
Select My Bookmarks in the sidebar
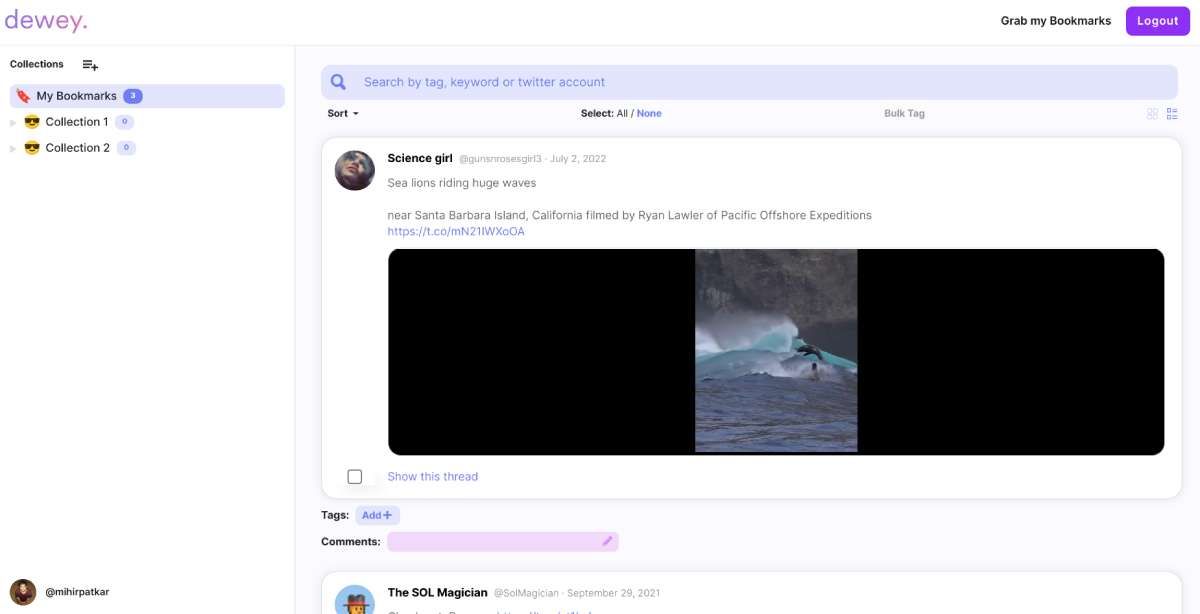pyautogui.click(x=75, y=95)
